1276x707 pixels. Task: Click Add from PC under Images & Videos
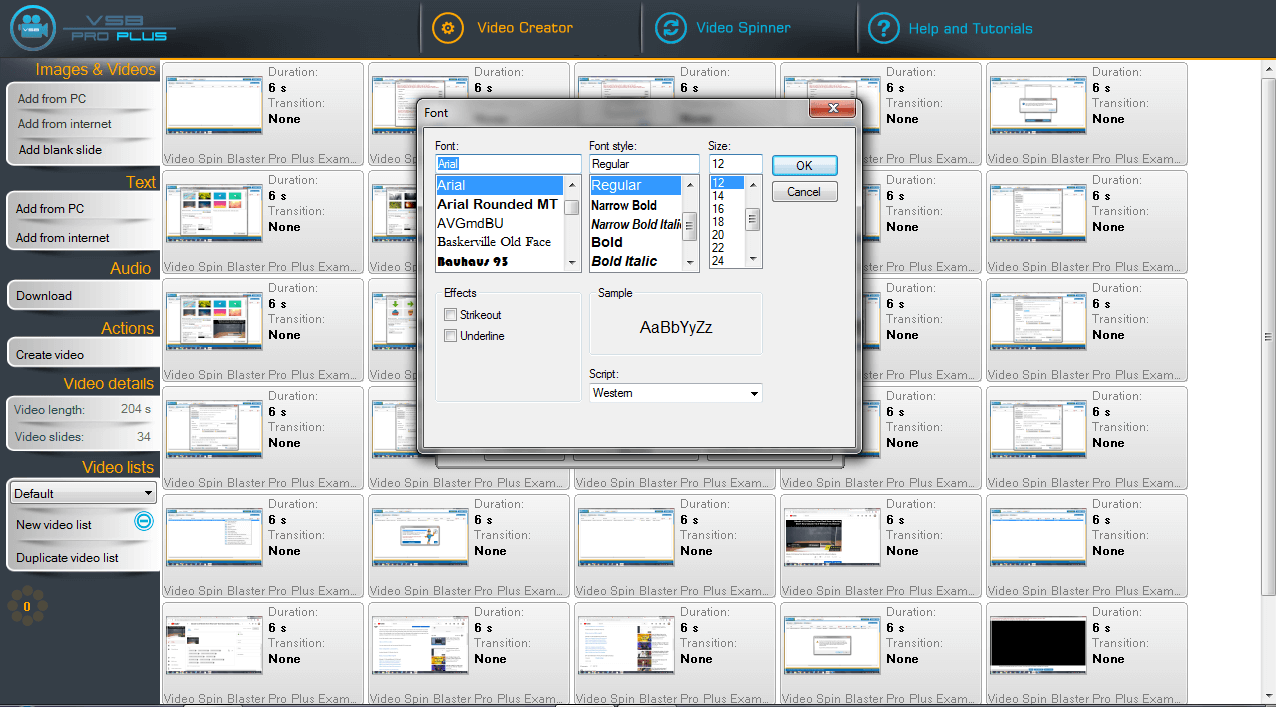[x=52, y=98]
